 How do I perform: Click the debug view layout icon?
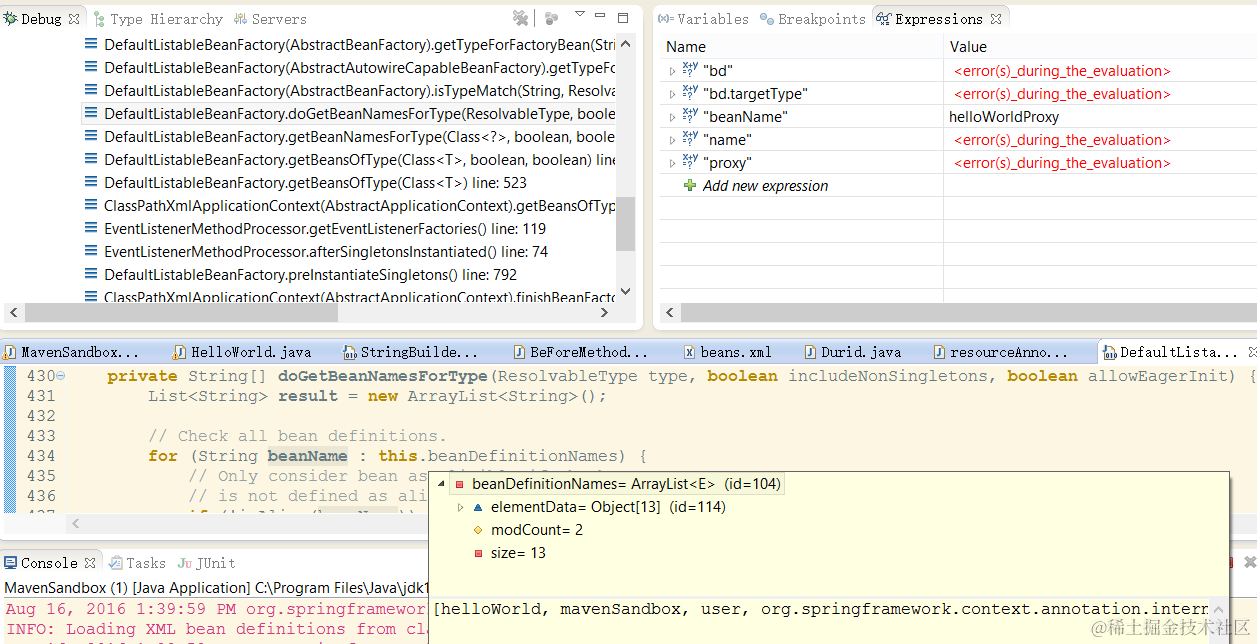click(552, 18)
